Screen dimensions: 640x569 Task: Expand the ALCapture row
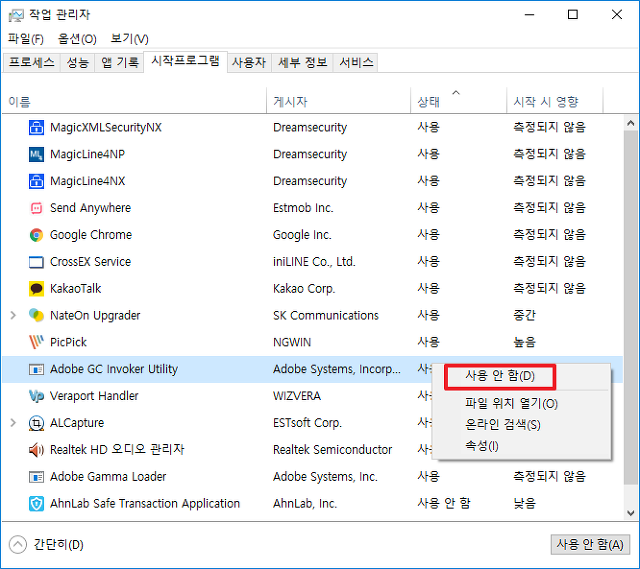click(13, 423)
